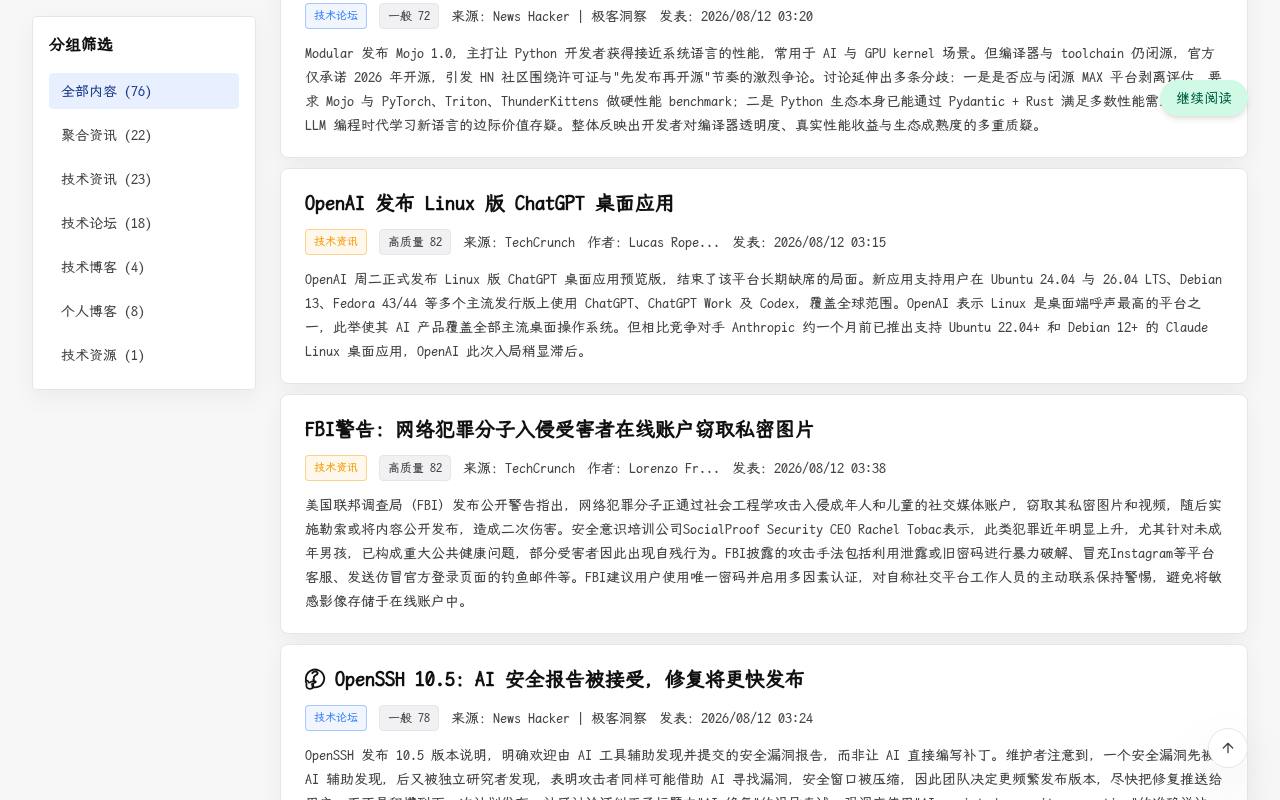Image resolution: width=1280 pixels, height=800 pixels.
Task: Click the 发表: 2026/08/12 03:38 timestamp
Action: 809,468
